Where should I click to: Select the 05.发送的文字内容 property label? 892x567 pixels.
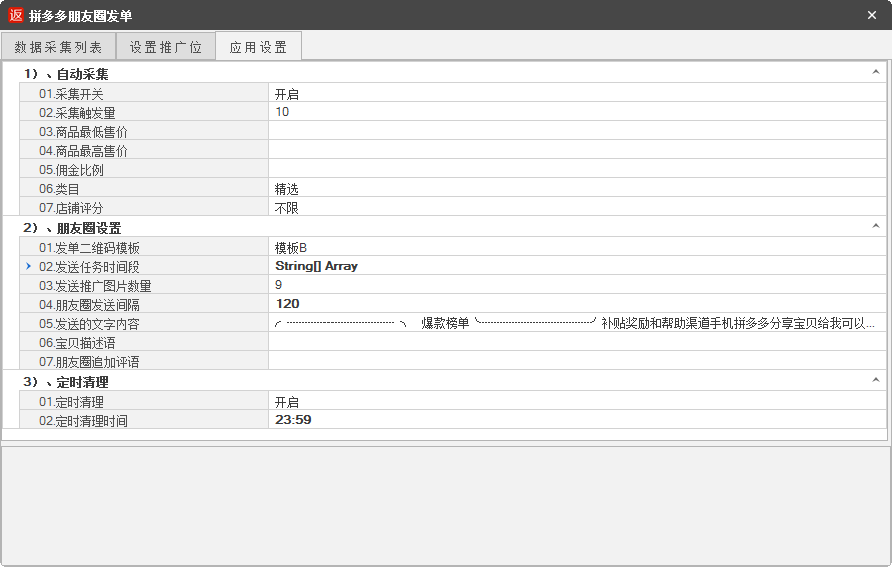tap(89, 324)
